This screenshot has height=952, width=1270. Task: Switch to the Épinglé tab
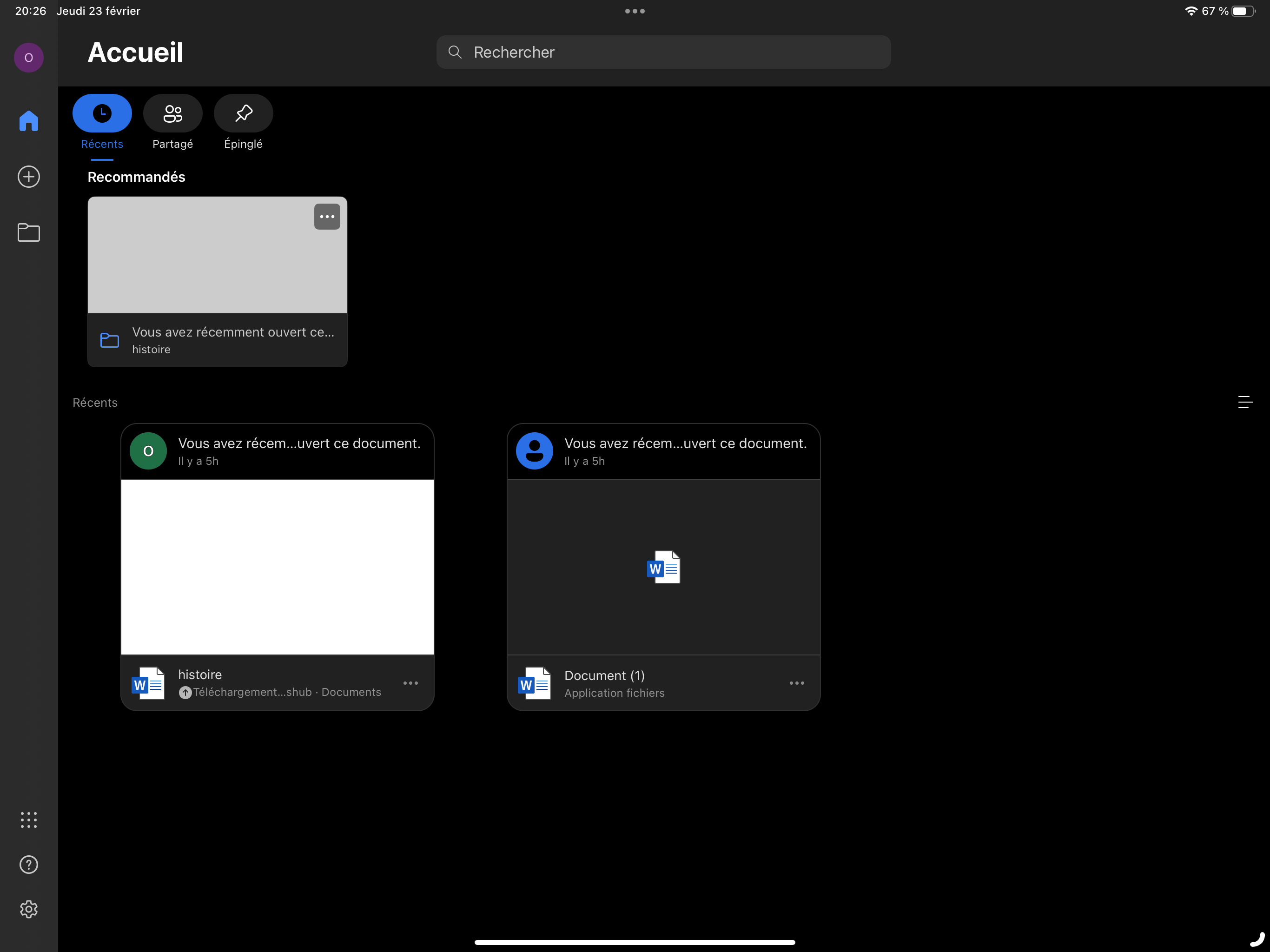(244, 113)
